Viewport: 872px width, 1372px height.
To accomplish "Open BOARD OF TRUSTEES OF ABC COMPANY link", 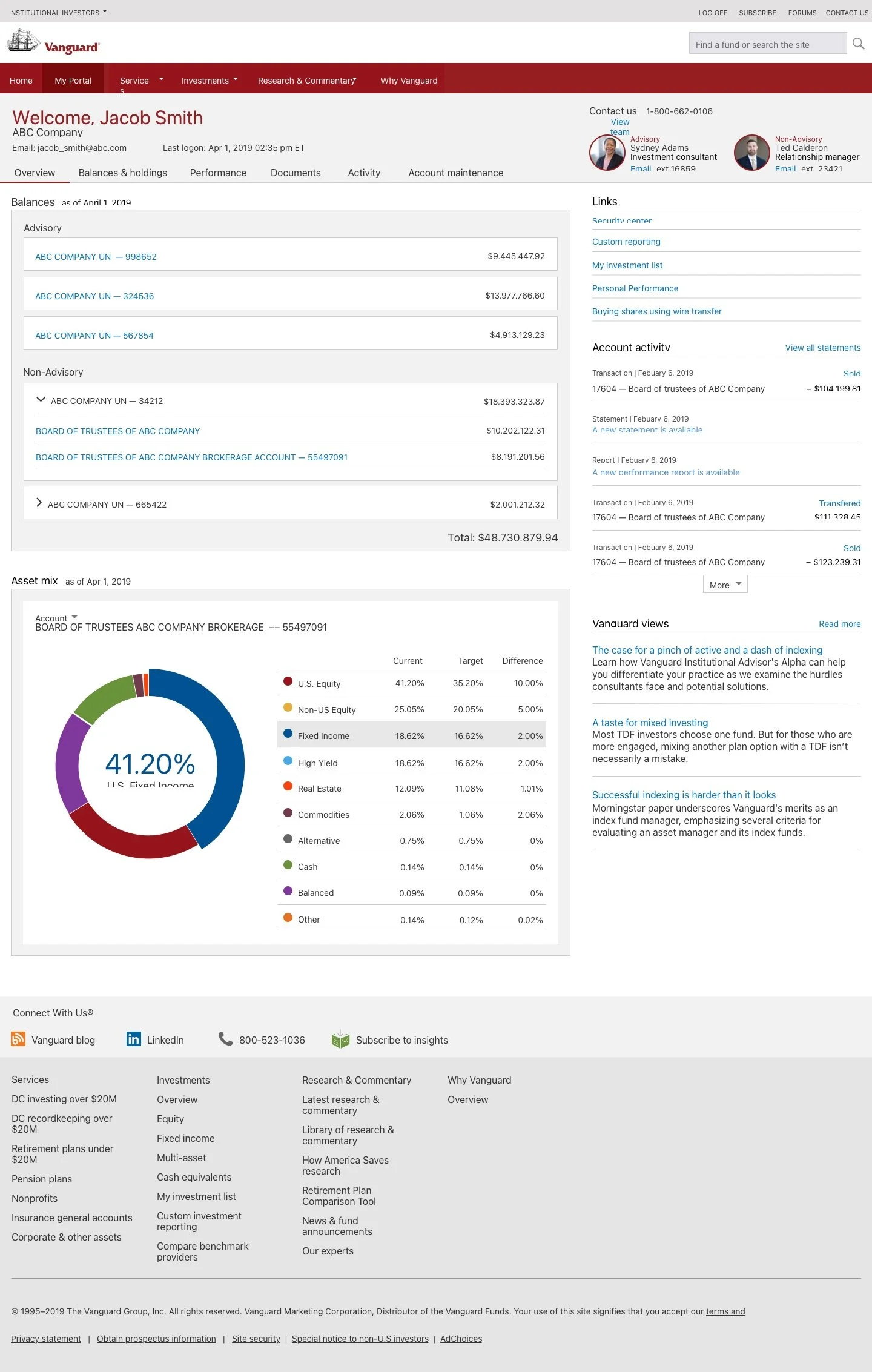I will tap(117, 431).
